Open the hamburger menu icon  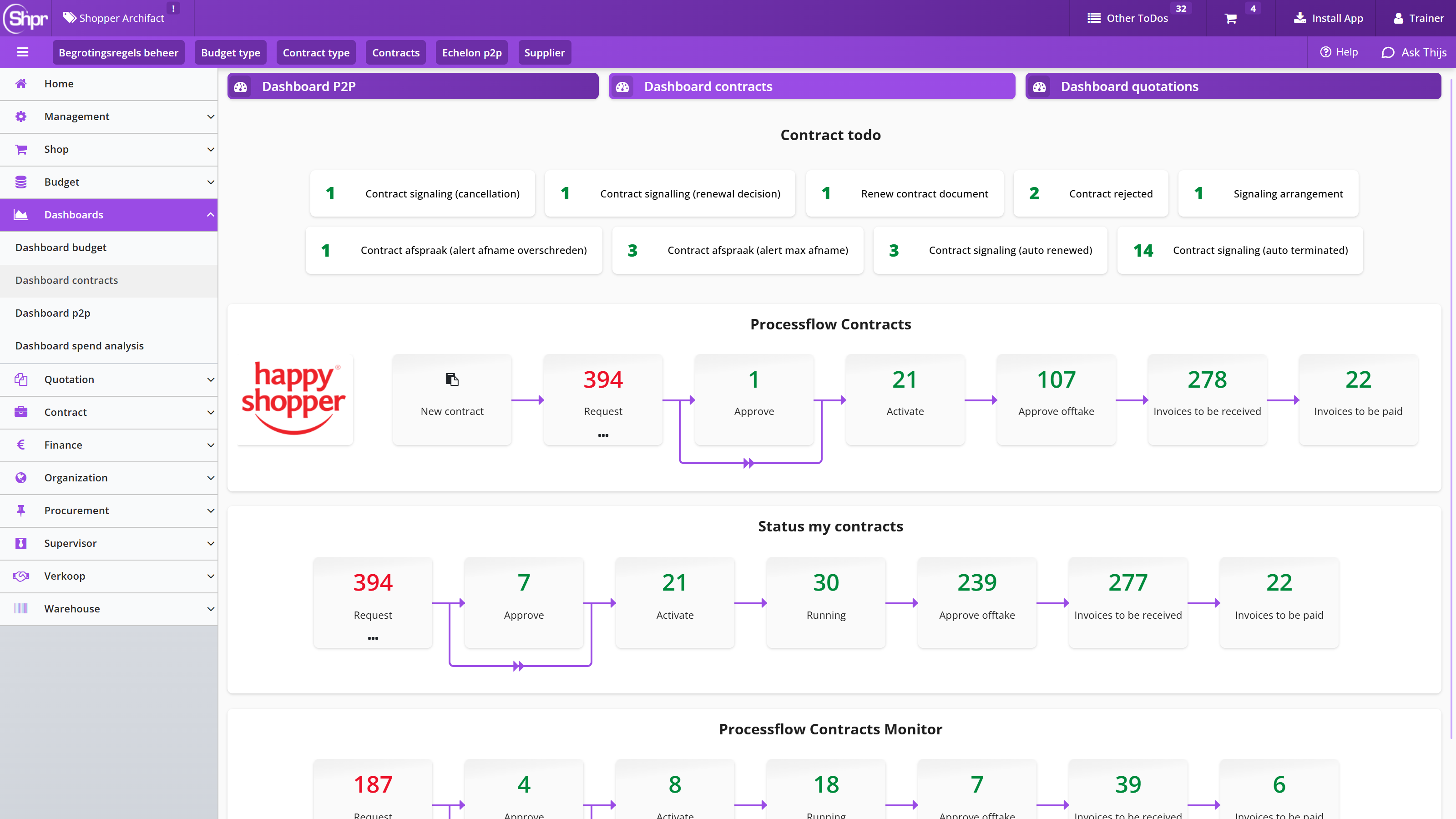[23, 52]
